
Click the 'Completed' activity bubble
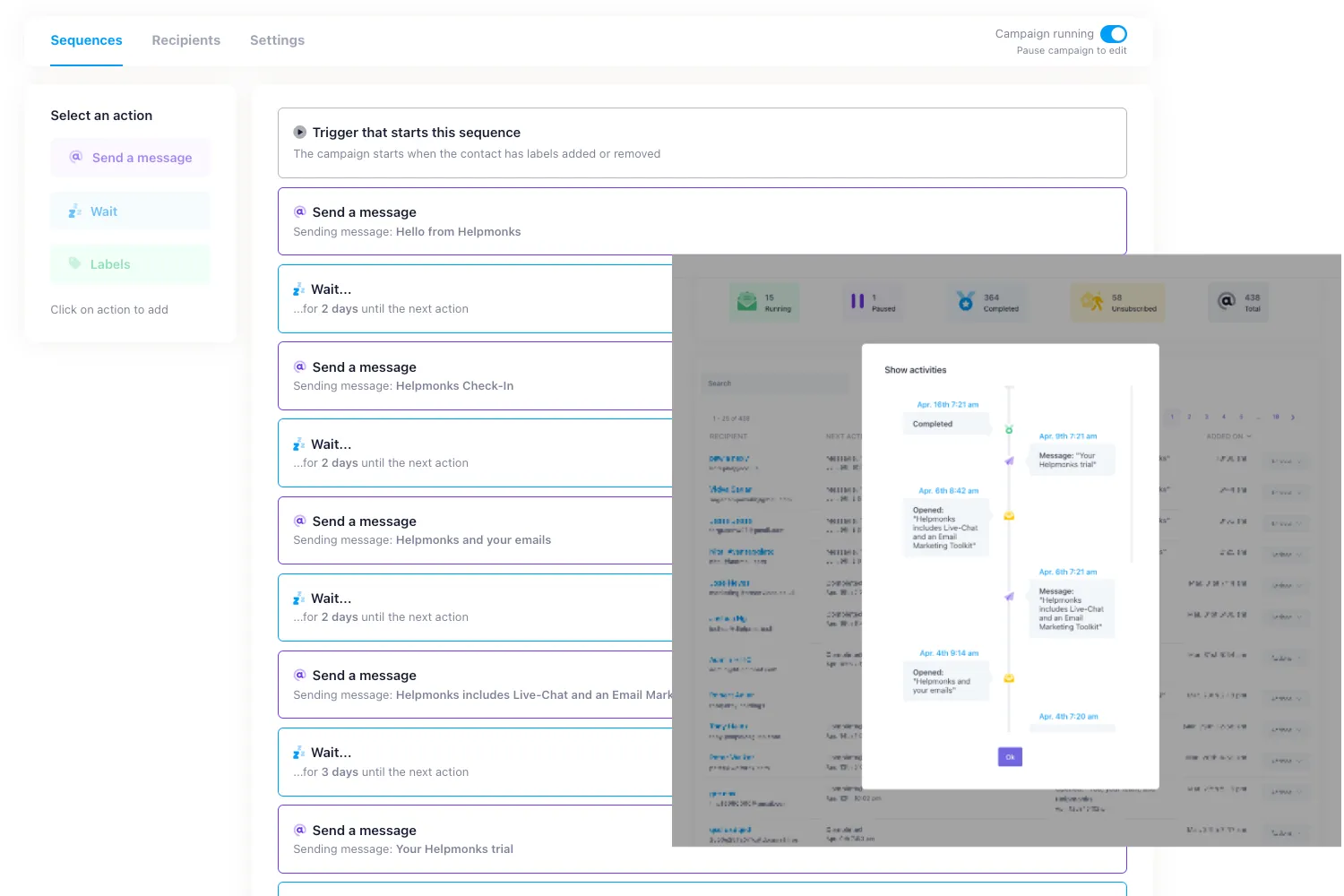(946, 424)
